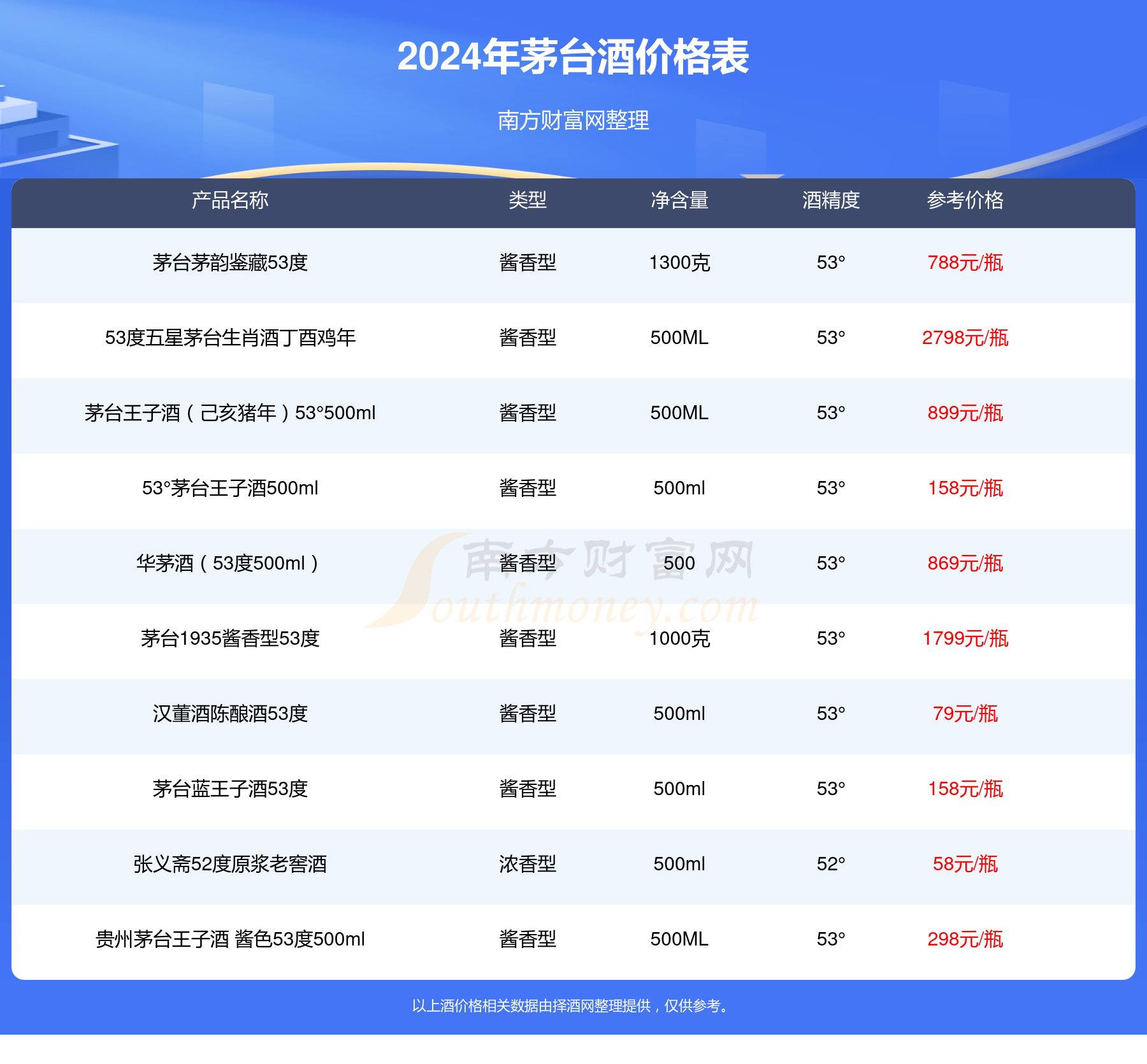Click net content 500 in 华茅酒 row
This screenshot has width=1147, height=1064.
coord(679,563)
